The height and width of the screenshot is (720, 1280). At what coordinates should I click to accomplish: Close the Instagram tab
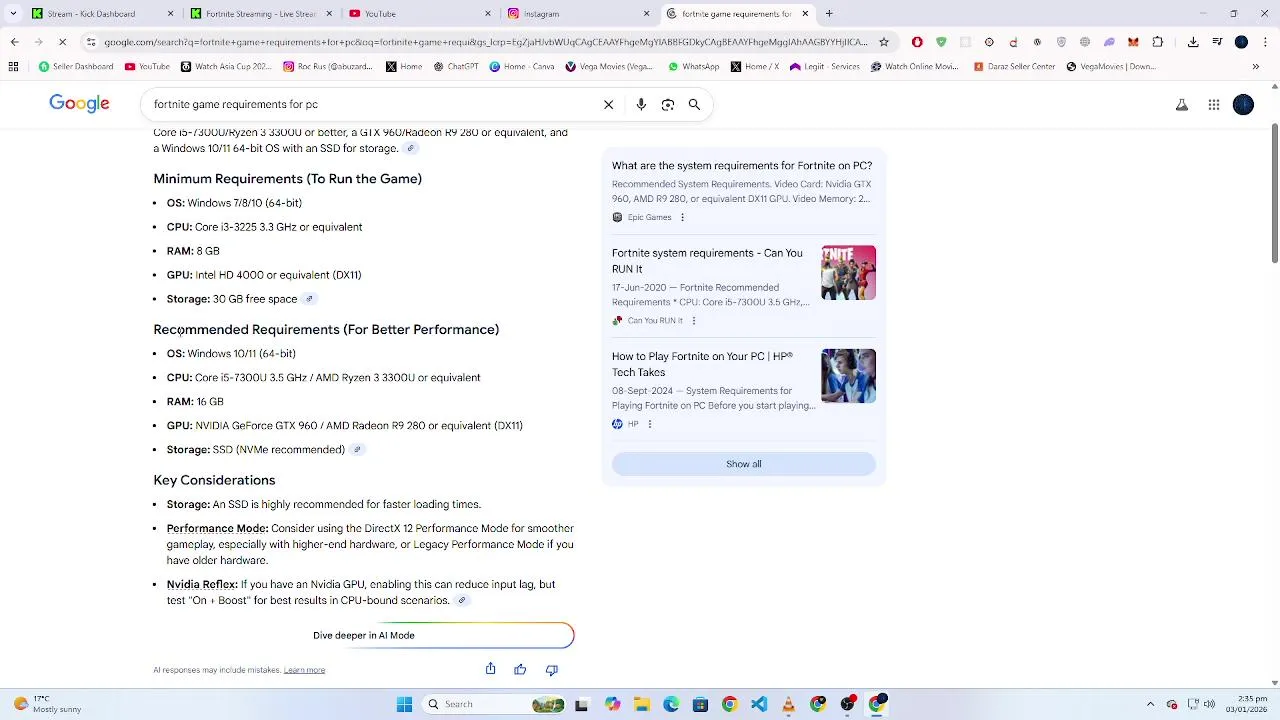(x=646, y=14)
